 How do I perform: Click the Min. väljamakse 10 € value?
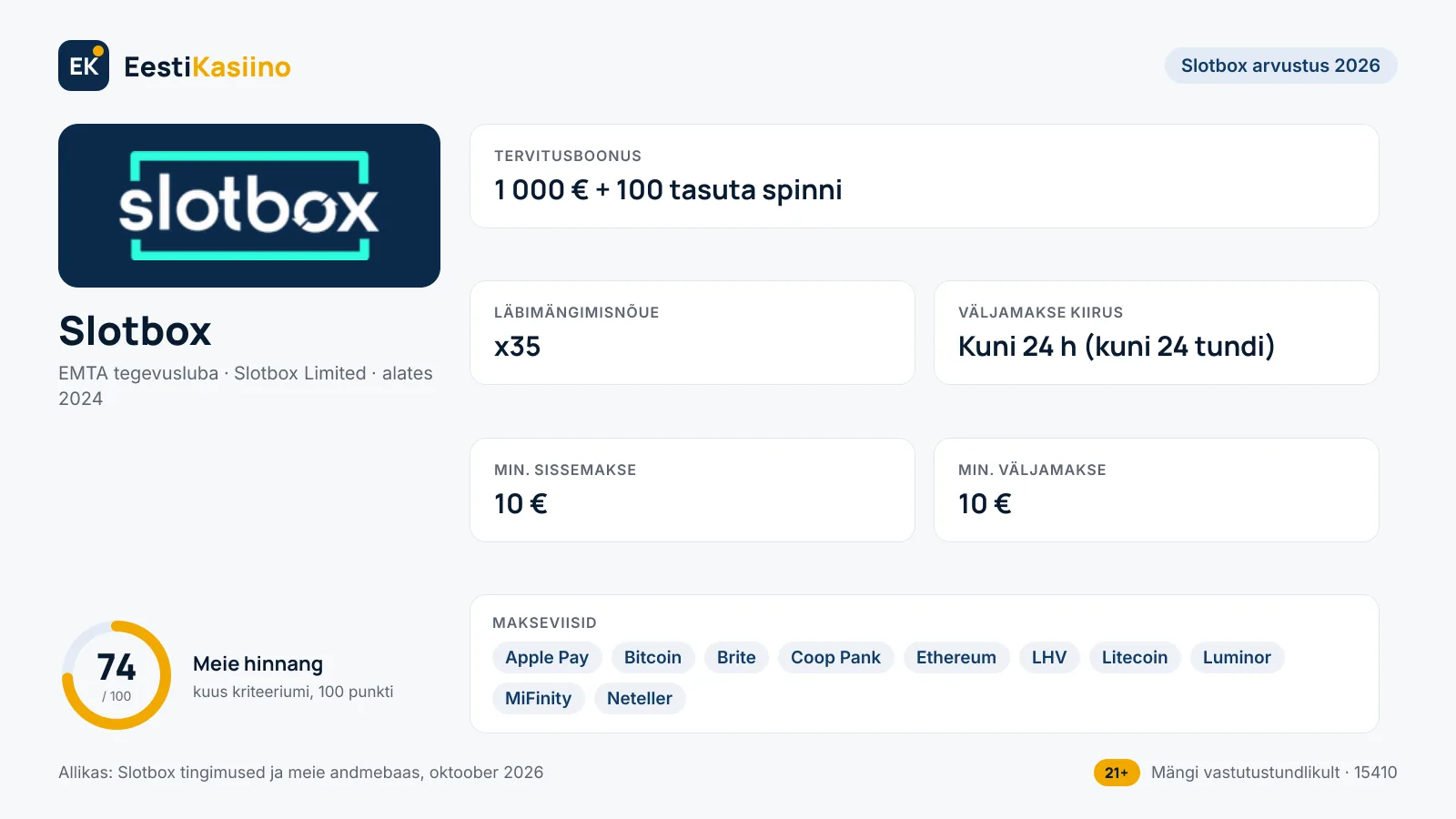pos(985,504)
